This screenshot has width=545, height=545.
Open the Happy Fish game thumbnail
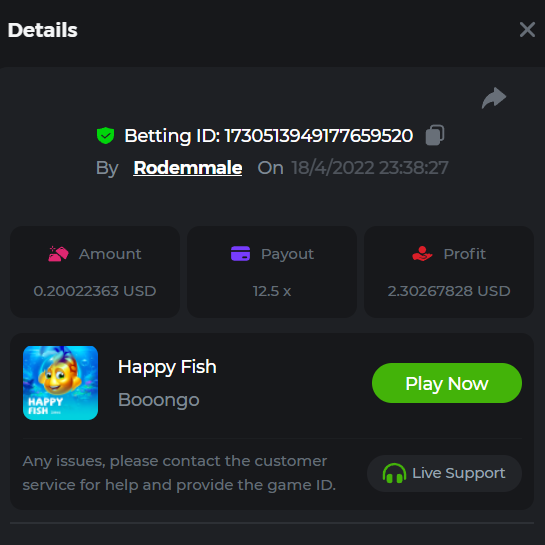click(60, 383)
